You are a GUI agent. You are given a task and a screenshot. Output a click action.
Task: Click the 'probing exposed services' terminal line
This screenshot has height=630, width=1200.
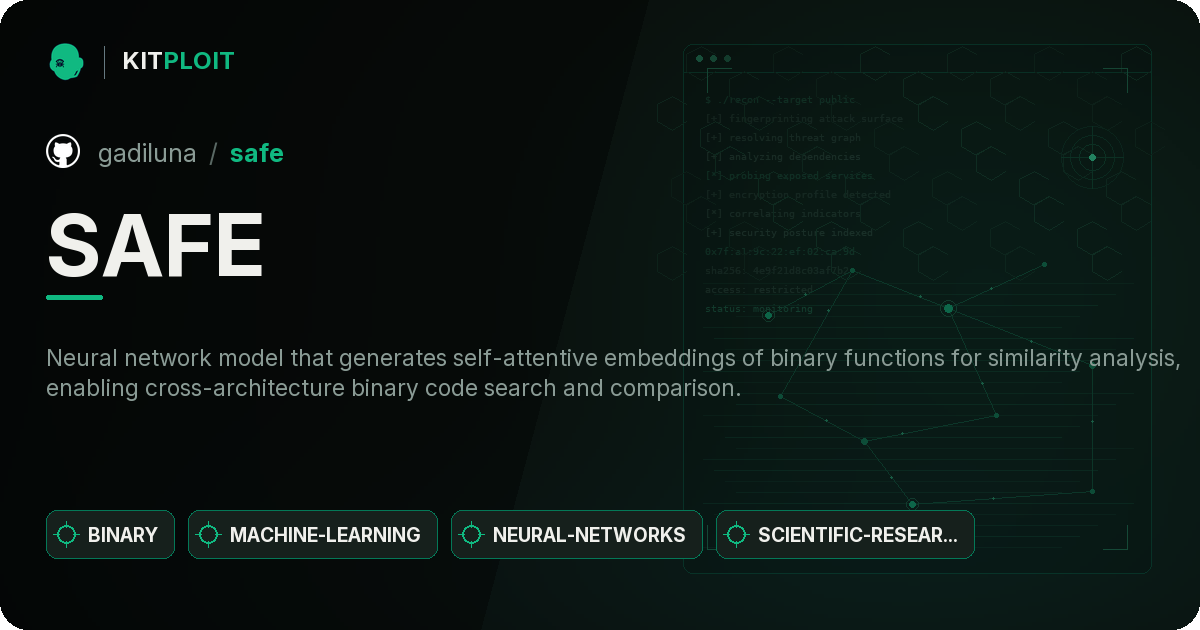pyautogui.click(x=788, y=176)
